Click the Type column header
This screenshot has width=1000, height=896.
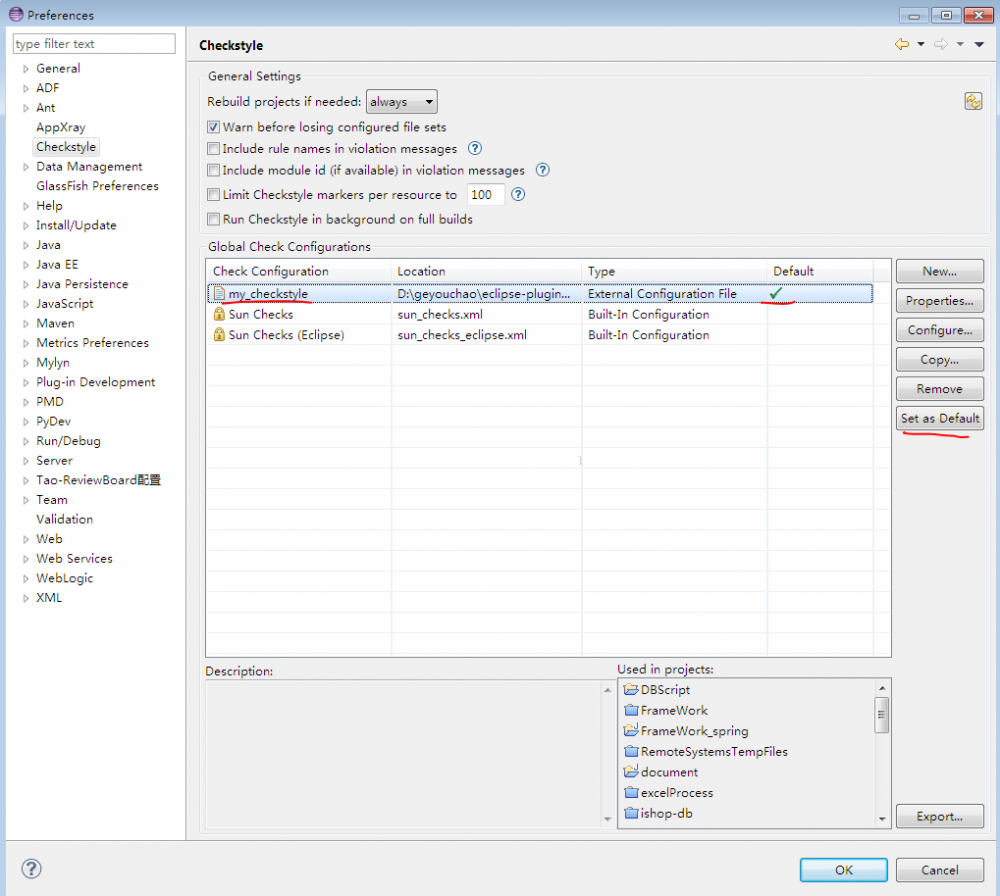tap(675, 271)
